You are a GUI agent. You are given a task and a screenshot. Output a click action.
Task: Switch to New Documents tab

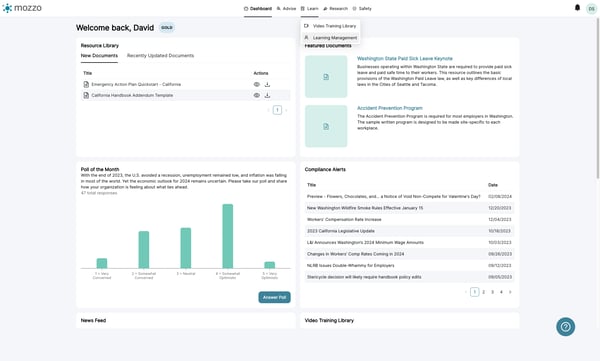point(99,56)
